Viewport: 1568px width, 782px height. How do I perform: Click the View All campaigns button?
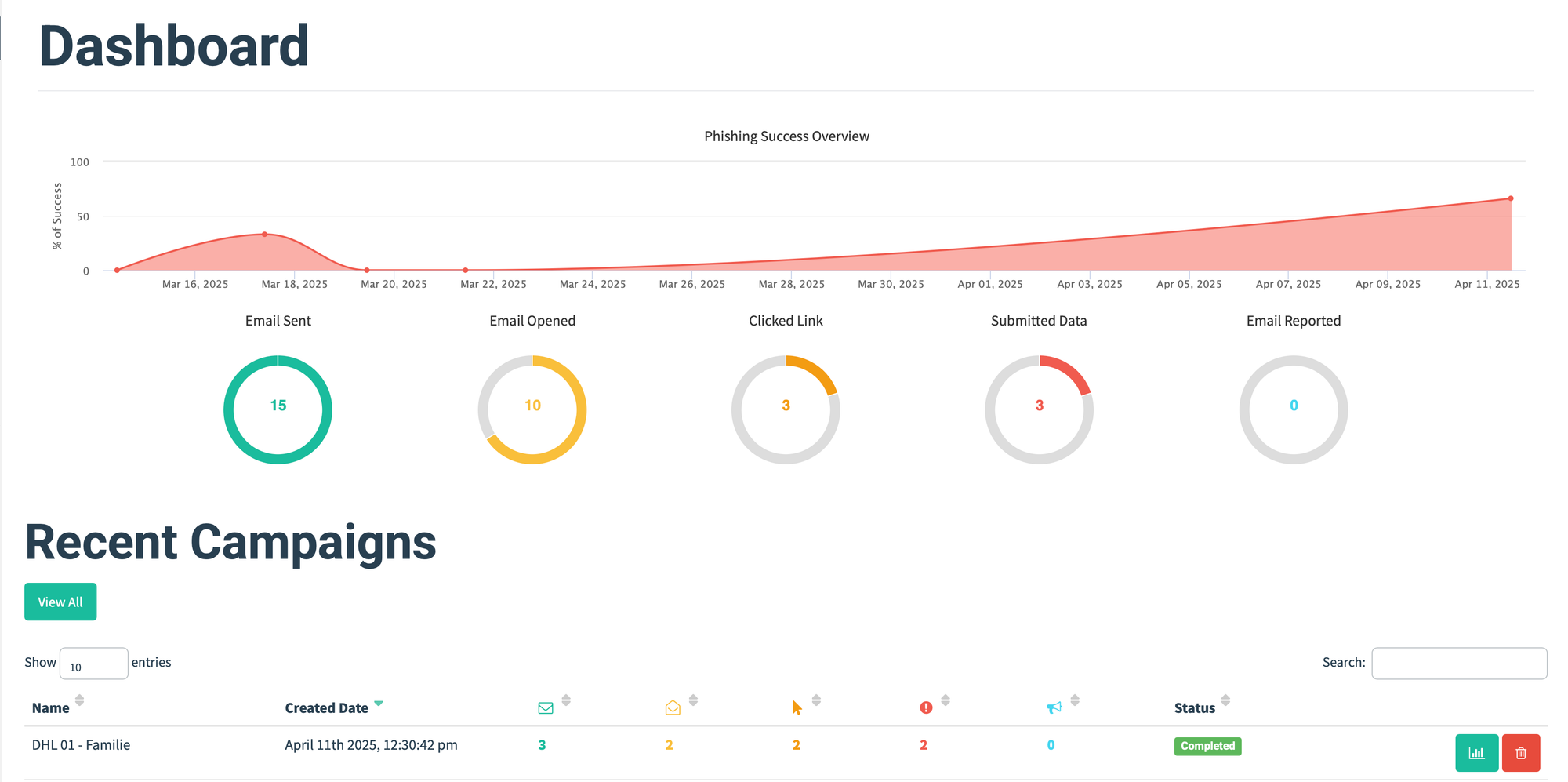(x=60, y=602)
